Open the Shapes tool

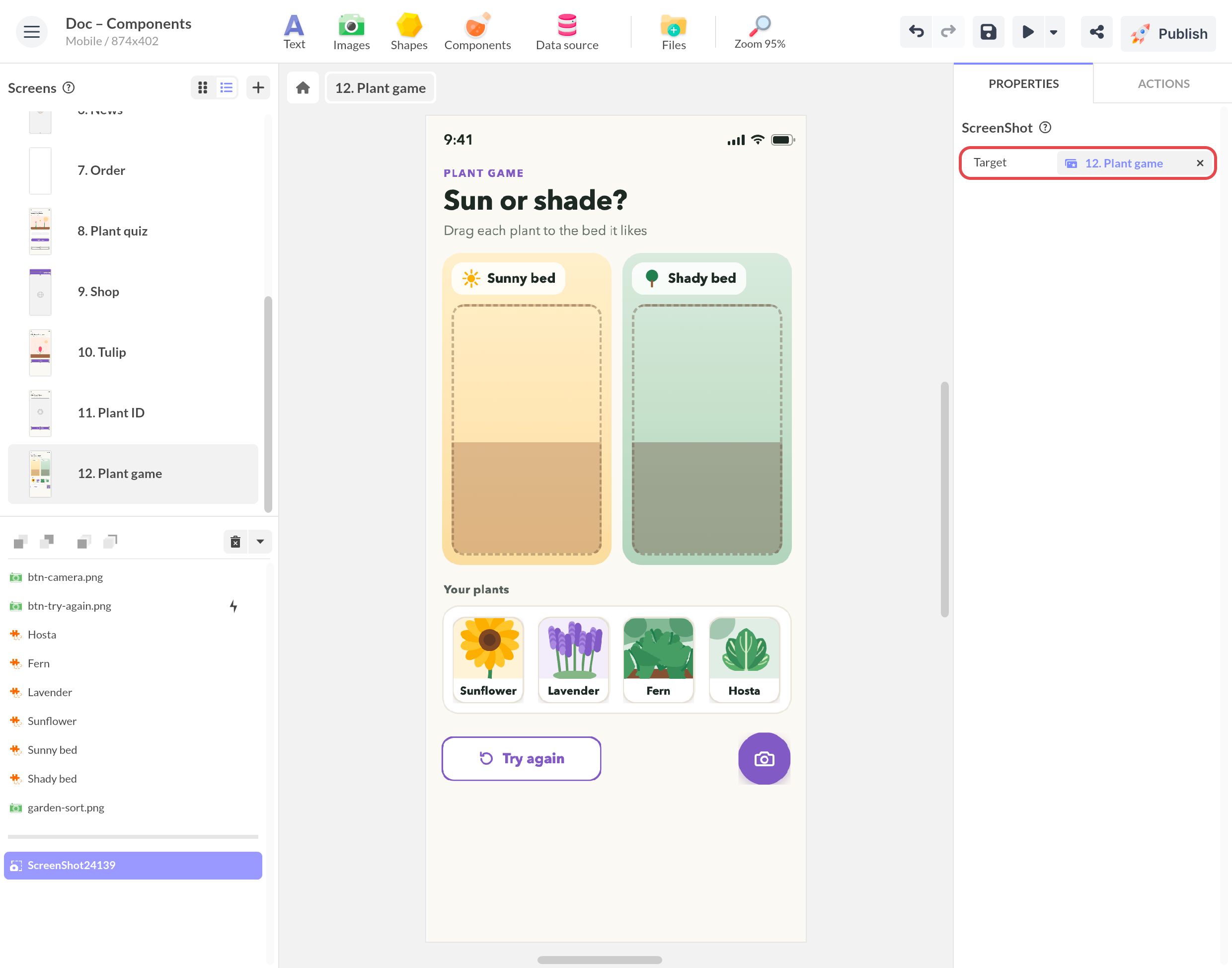click(408, 32)
